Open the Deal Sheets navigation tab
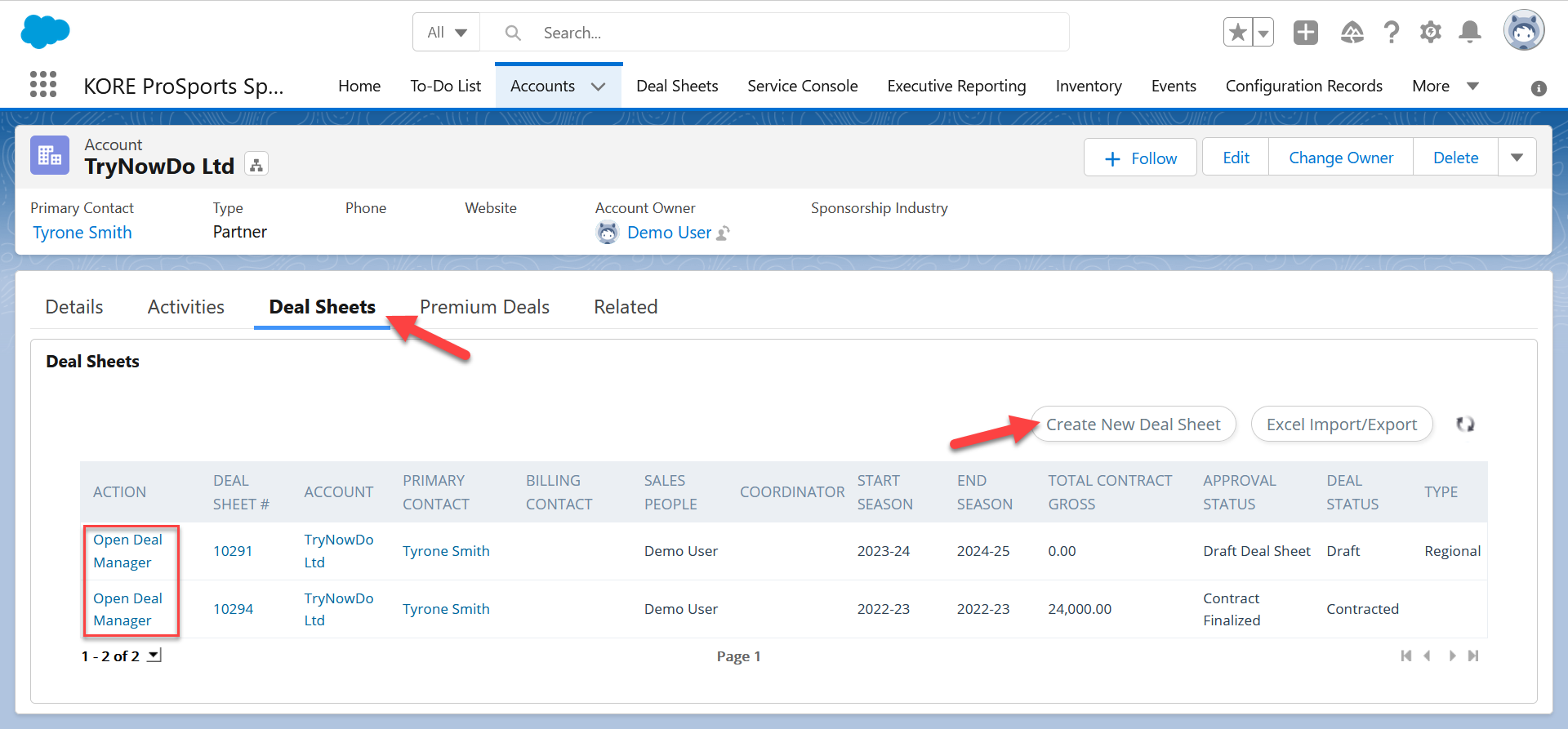This screenshot has width=1568, height=729. tap(677, 86)
